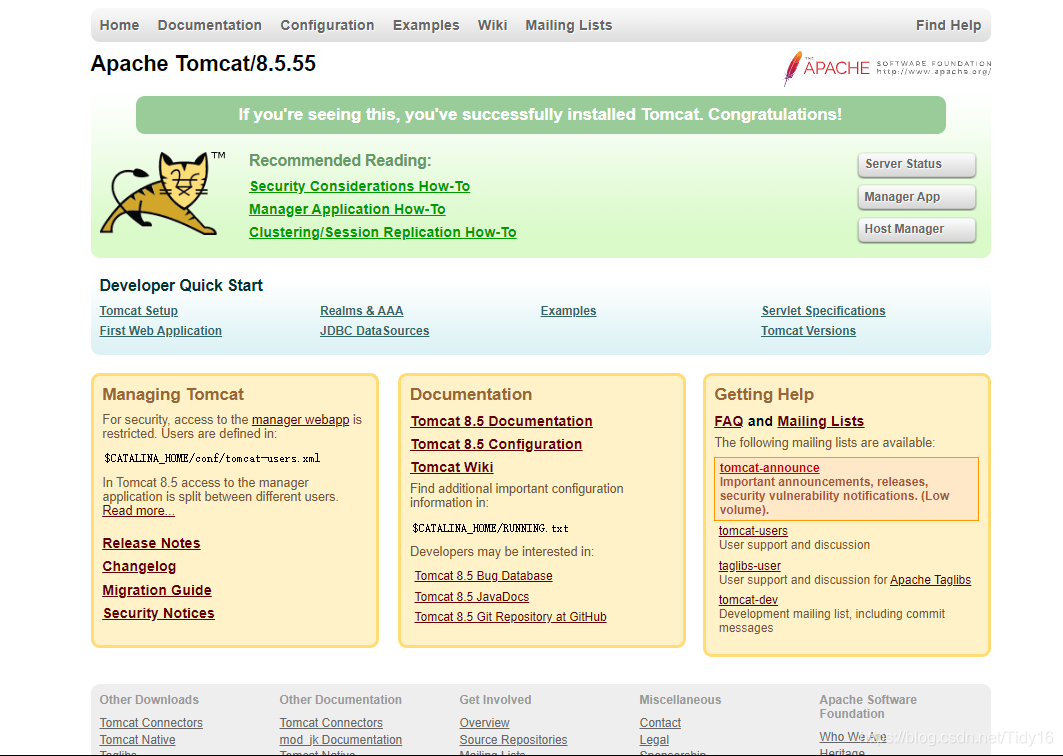Open Legal link under Miscellaneous
The image size is (1063, 756).
(654, 740)
